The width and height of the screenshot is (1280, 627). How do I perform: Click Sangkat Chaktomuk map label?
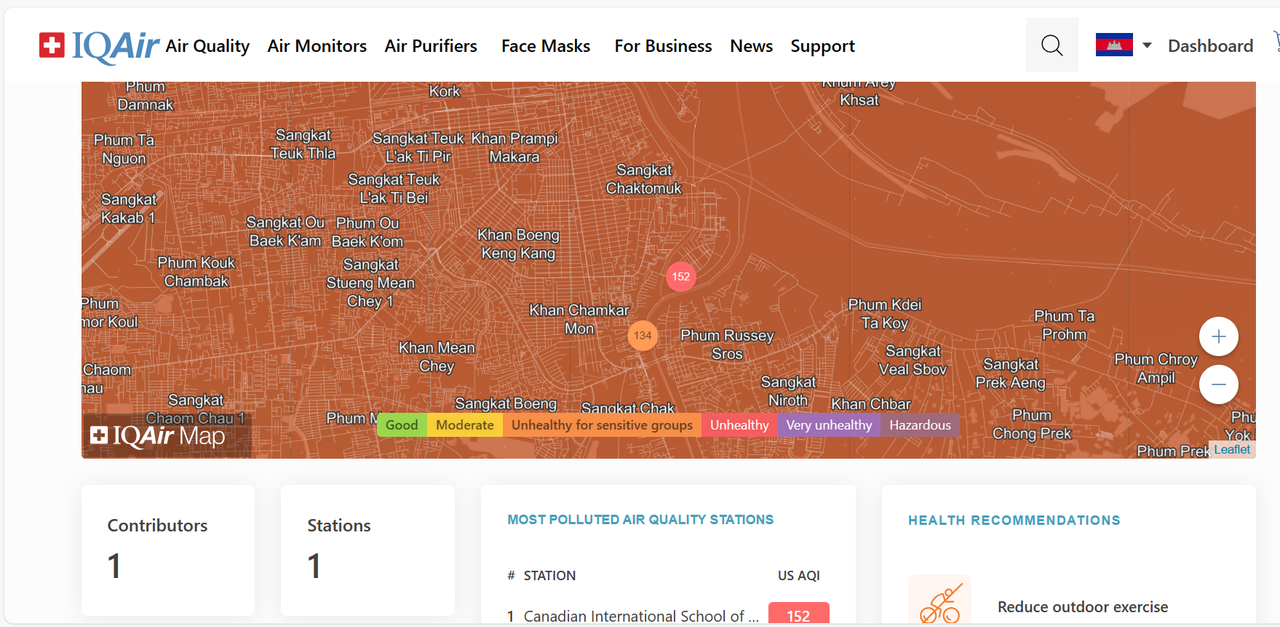point(644,179)
